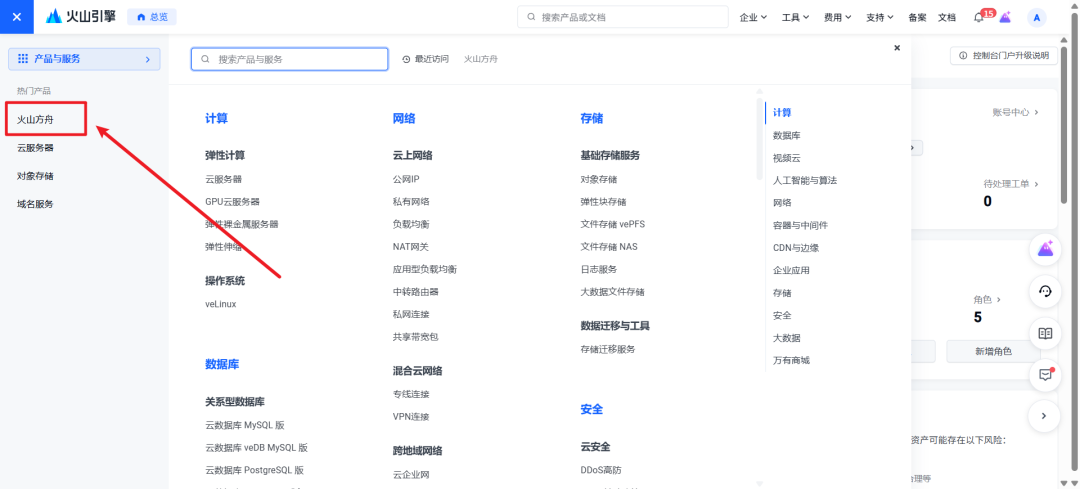1080x489 pixels.
Task: Expand the 支持 dropdown menu
Action: [x=880, y=17]
